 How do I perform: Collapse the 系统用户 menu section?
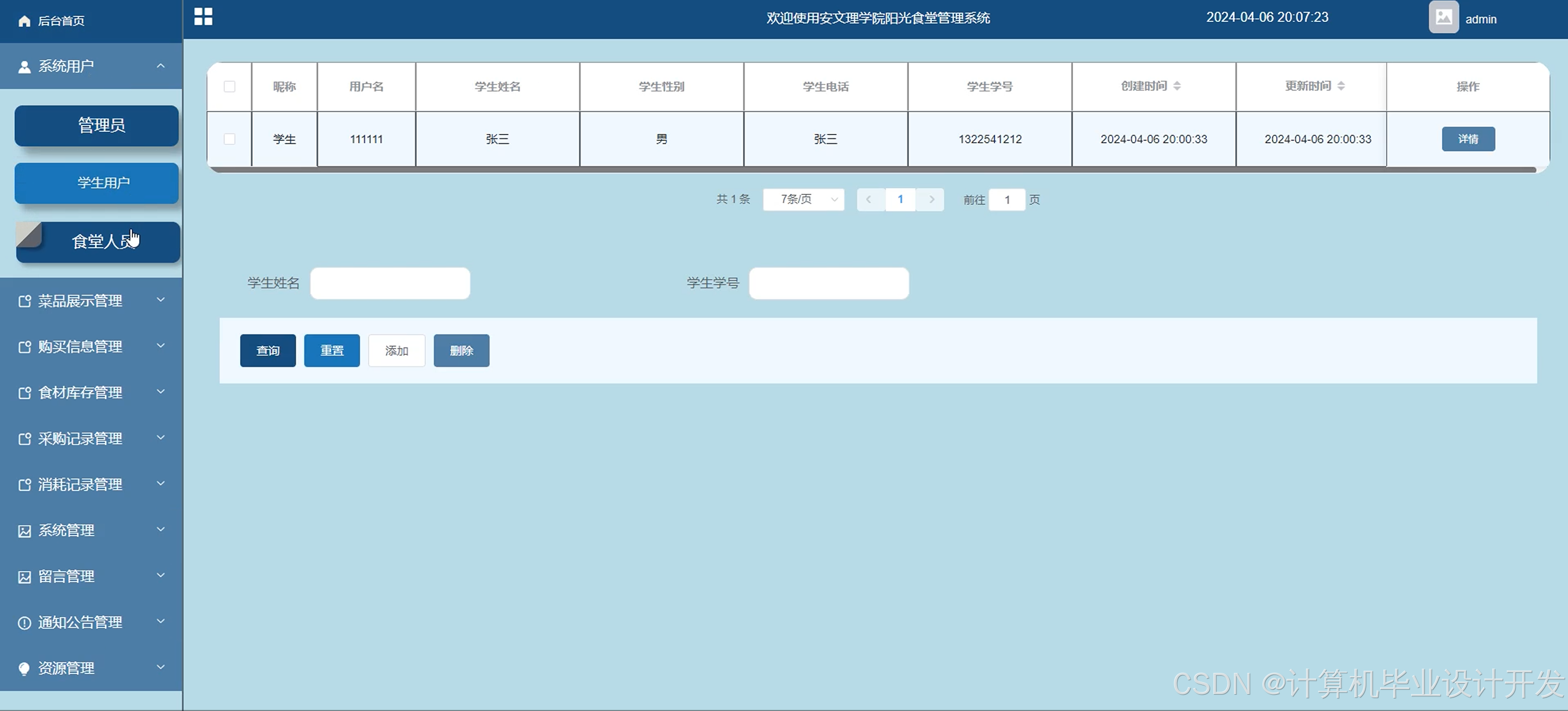[x=161, y=66]
